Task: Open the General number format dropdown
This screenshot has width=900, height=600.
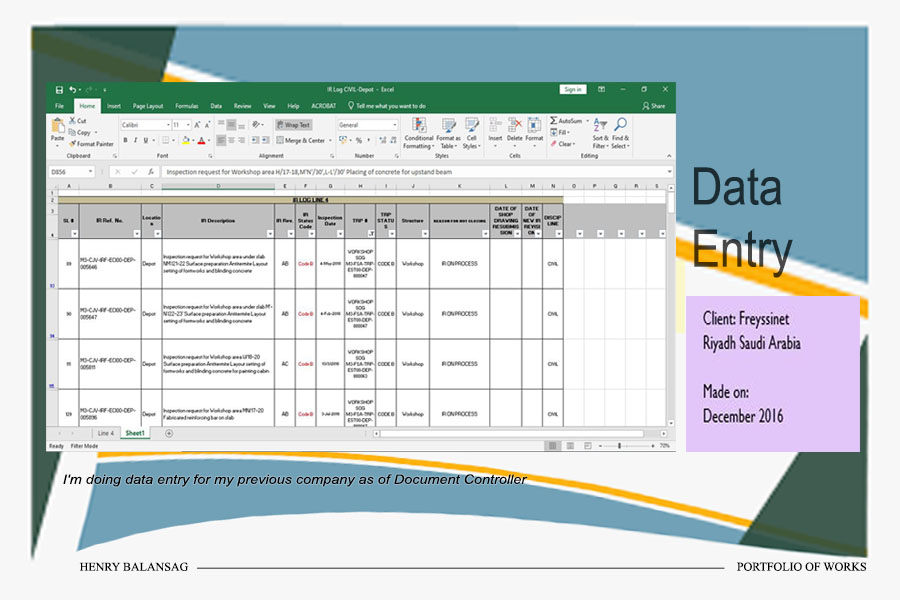Action: point(395,125)
